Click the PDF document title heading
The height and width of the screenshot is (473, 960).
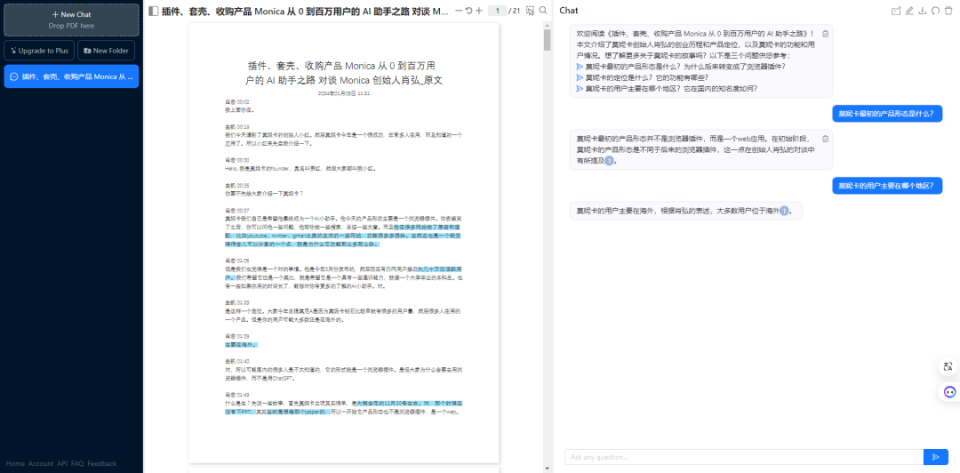click(344, 73)
